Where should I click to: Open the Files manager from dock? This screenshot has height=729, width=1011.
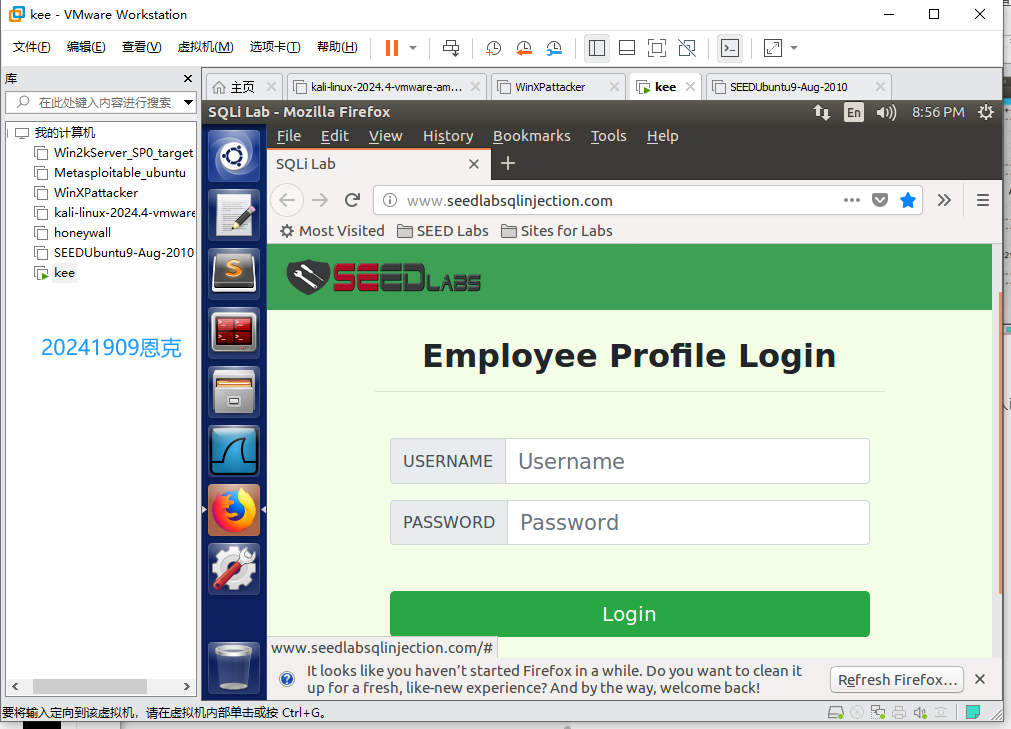[x=234, y=391]
